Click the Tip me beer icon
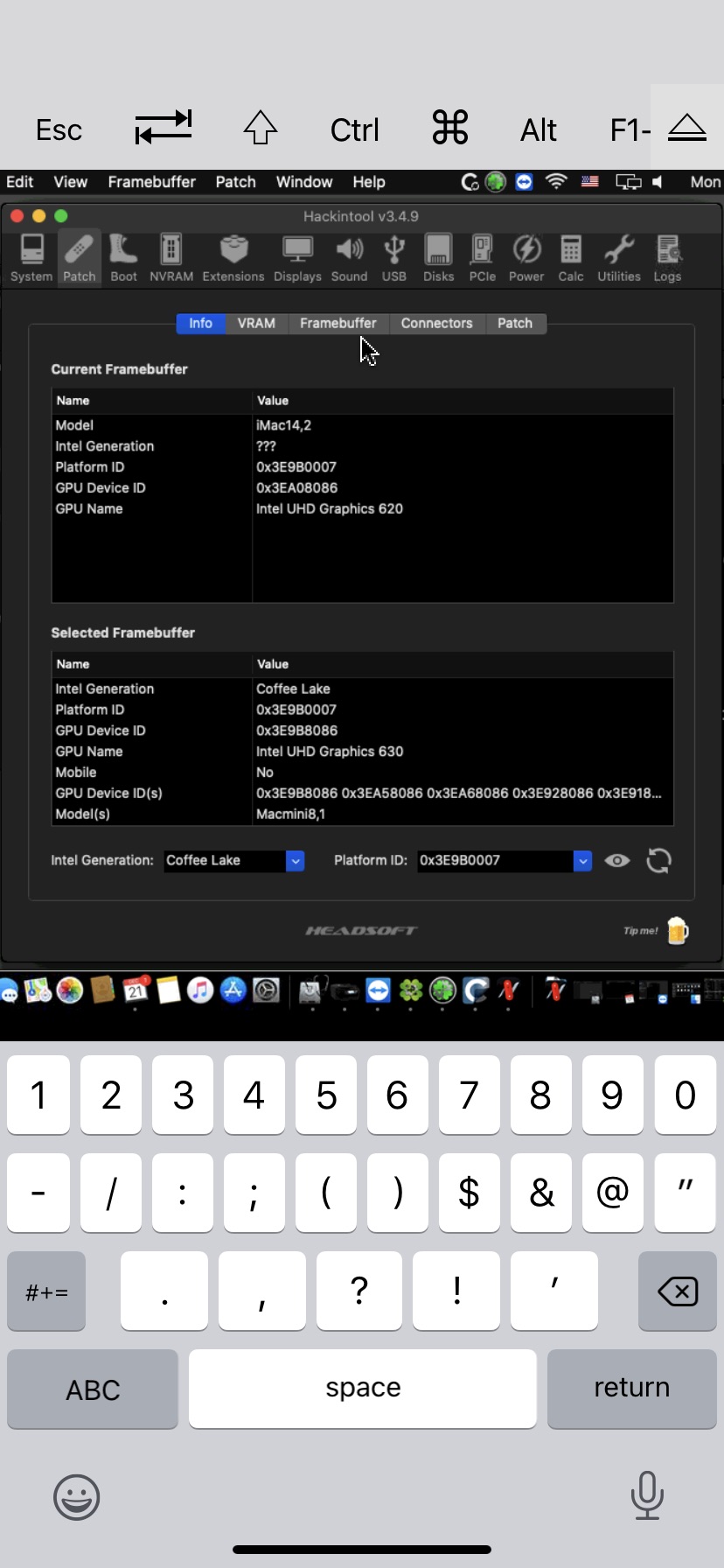The height and width of the screenshot is (1568, 724). point(678,930)
